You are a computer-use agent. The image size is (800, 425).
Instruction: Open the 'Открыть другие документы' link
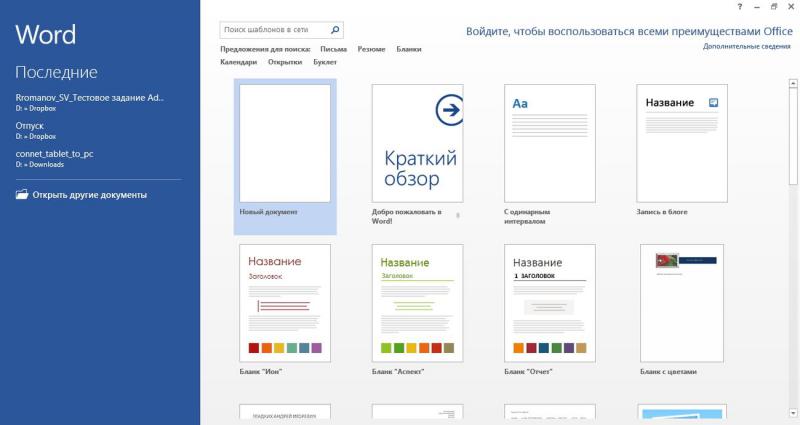tap(89, 195)
